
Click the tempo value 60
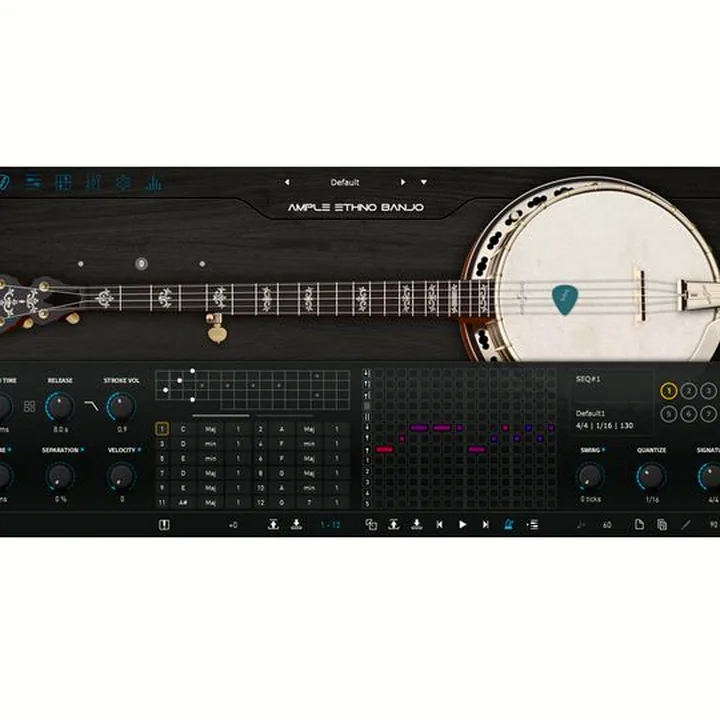[x=607, y=524]
